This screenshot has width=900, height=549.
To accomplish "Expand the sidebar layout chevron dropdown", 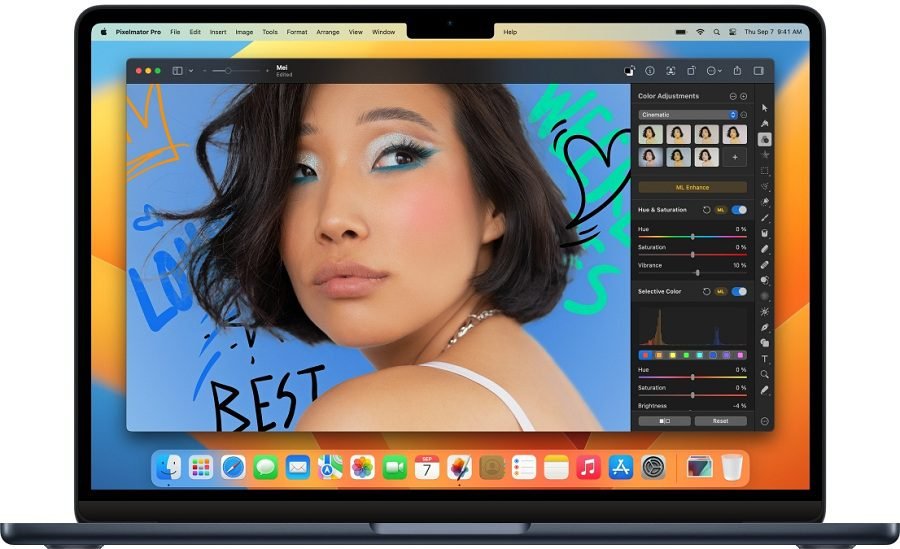I will tap(190, 71).
